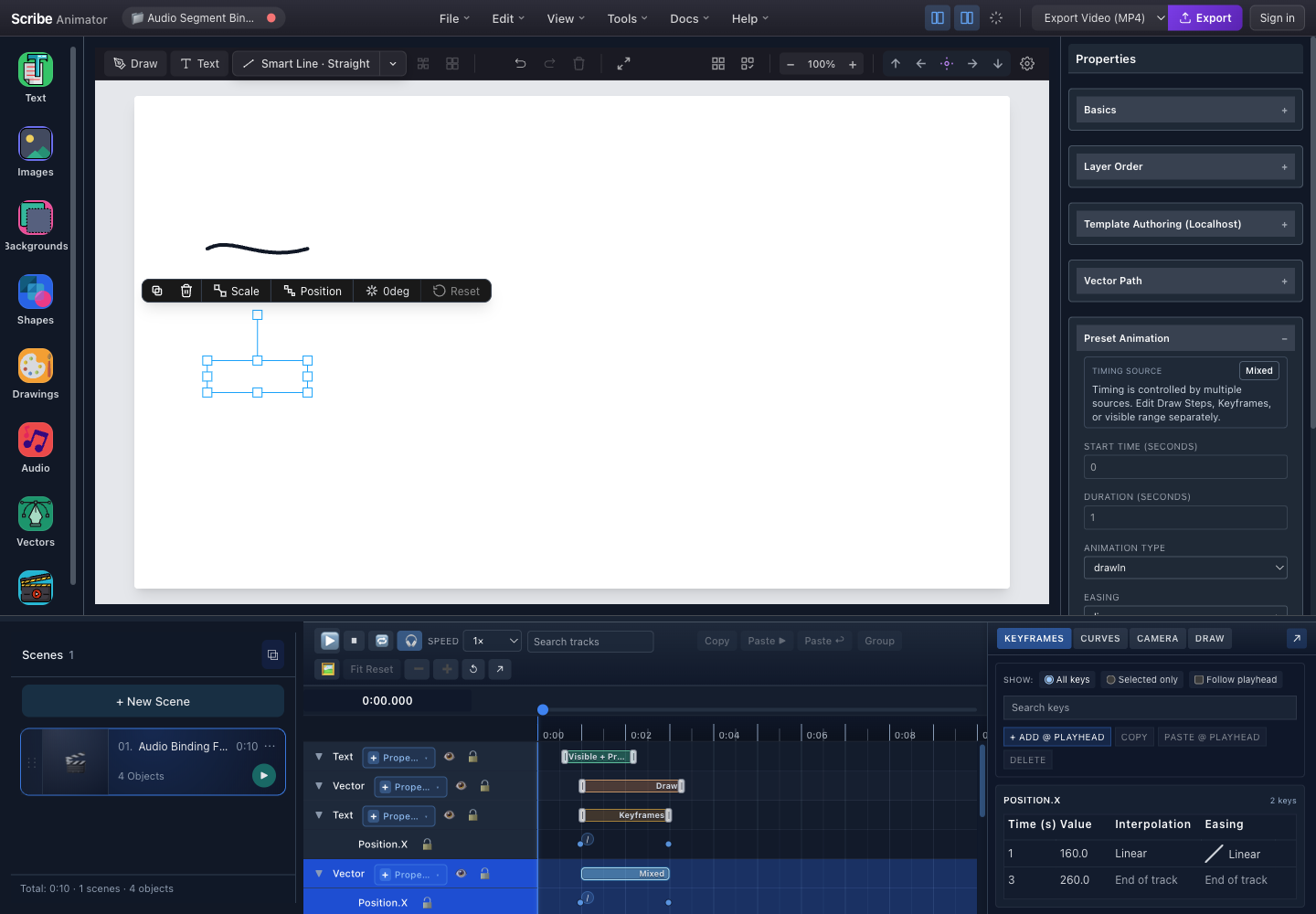Screen dimensions: 1316x914
Task: Collapse the Preset Animation section
Action: (x=1185, y=338)
